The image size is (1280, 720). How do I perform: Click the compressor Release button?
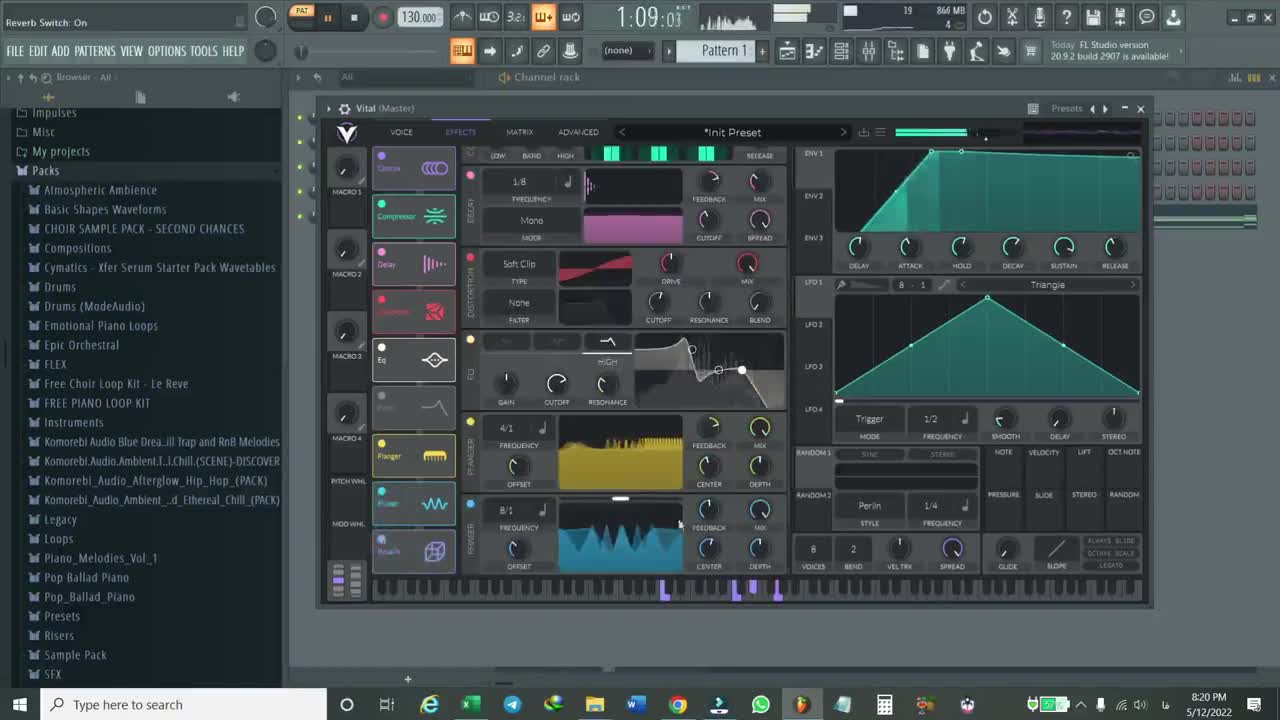coord(760,156)
